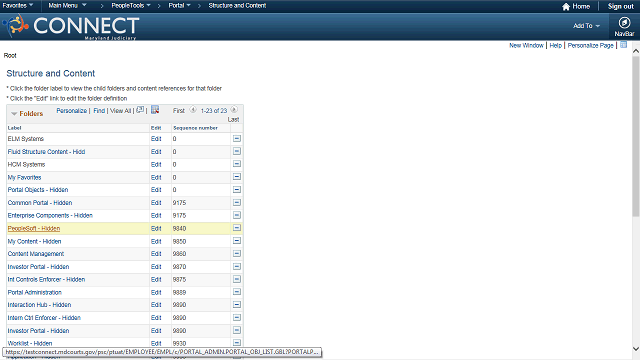The width and height of the screenshot is (640, 360).
Task: Go to Last row link
Action: (x=233, y=120)
